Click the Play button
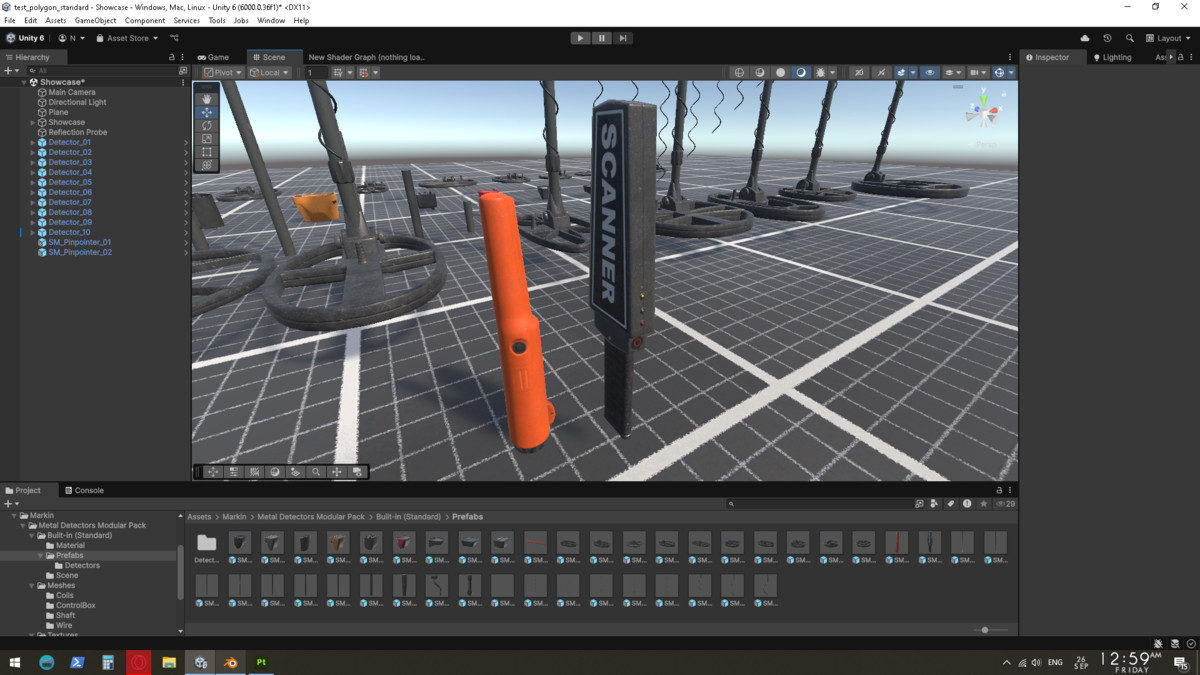The width and height of the screenshot is (1200, 675). click(x=580, y=38)
